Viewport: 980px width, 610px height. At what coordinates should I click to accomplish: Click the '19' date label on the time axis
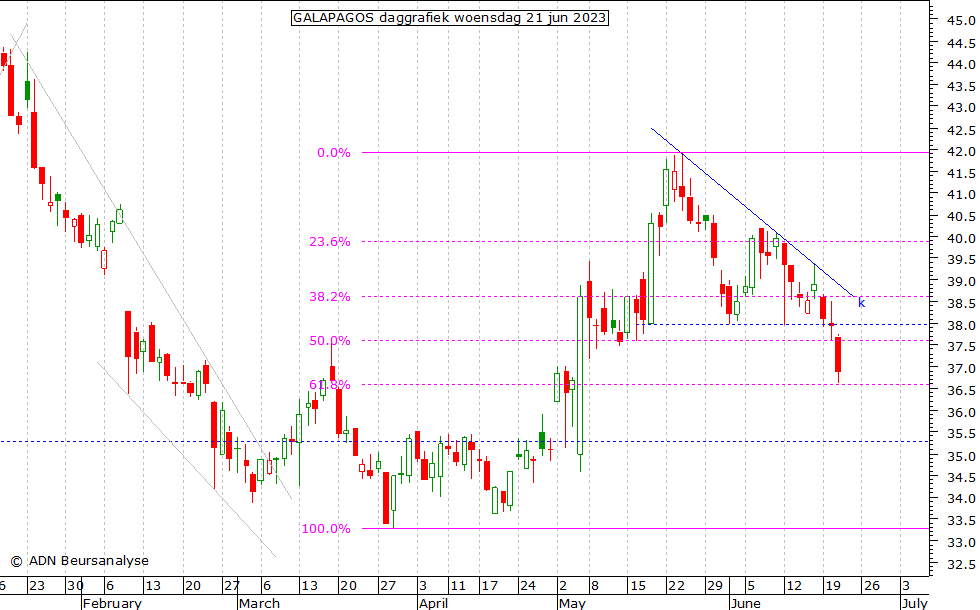pyautogui.click(x=833, y=586)
